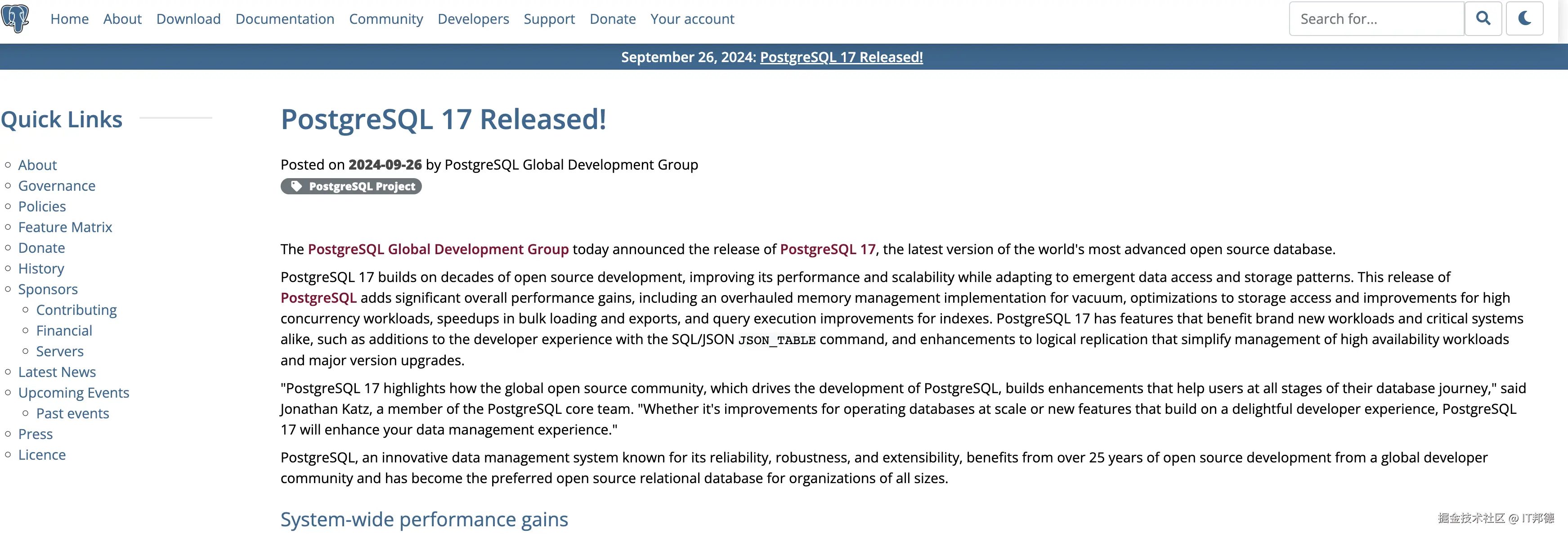This screenshot has width=1568, height=538.
Task: Type in the Search for field
Action: coord(1375,19)
